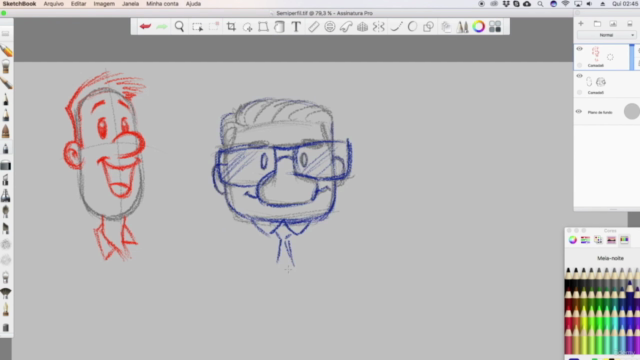Open the Wi-Fi status menu

(x=565, y=4)
